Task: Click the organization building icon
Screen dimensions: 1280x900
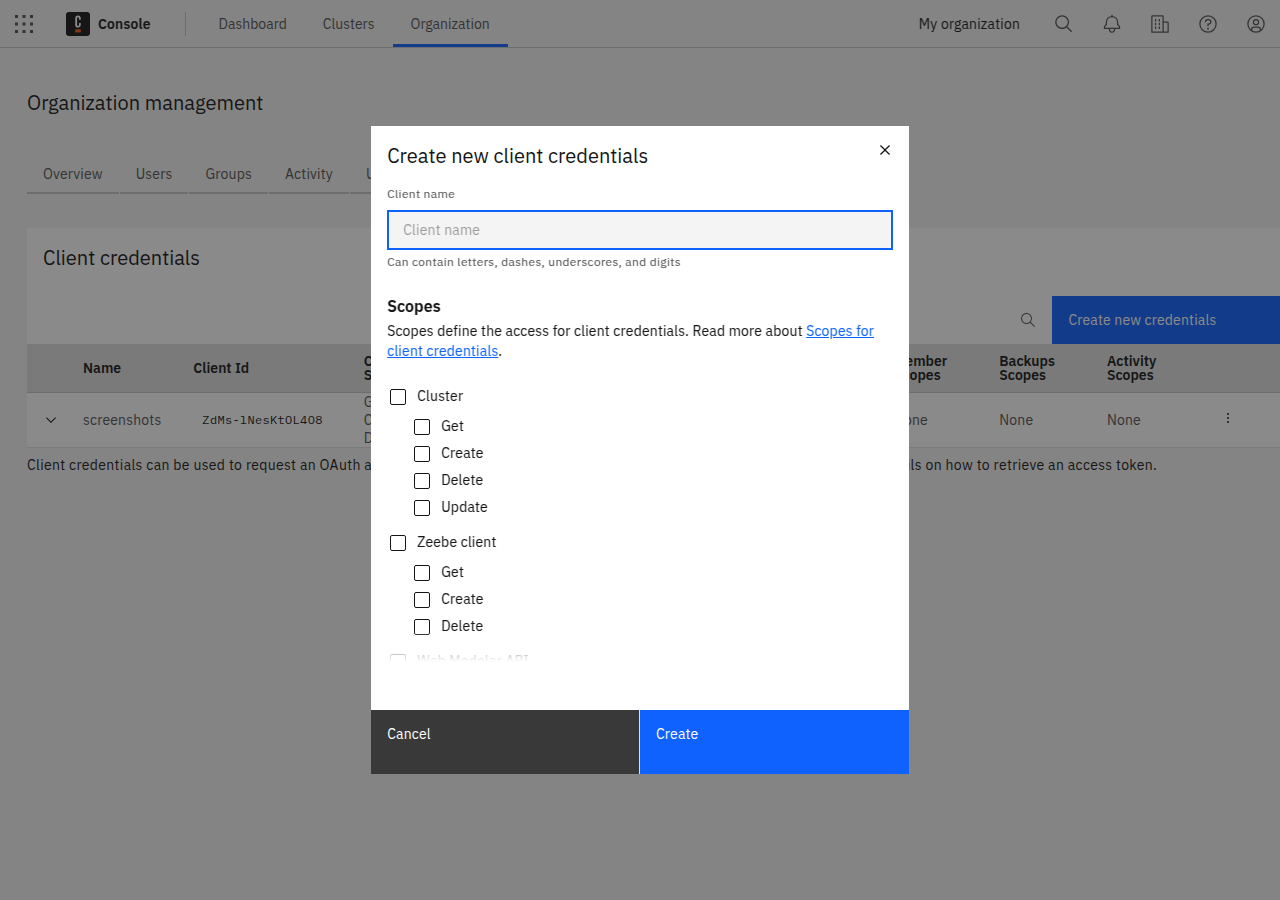Action: (1159, 24)
